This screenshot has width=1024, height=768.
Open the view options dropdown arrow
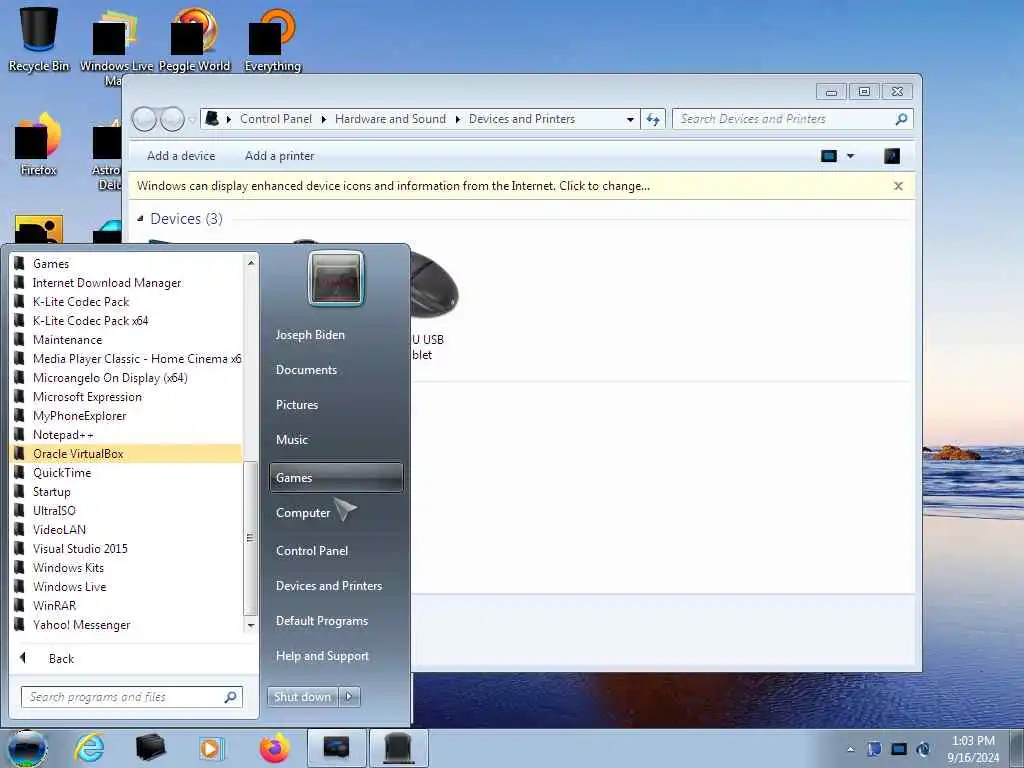click(850, 156)
